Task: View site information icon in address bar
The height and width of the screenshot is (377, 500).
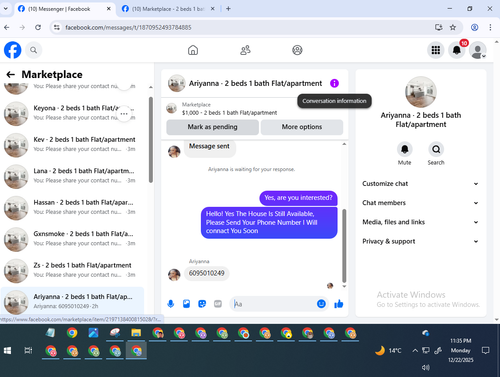Action: tap(57, 27)
